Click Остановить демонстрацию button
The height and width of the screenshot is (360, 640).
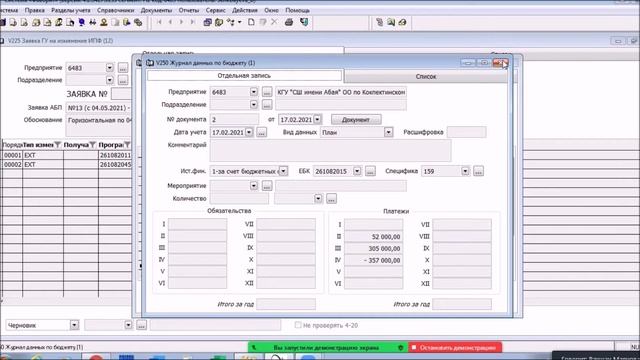pos(455,347)
